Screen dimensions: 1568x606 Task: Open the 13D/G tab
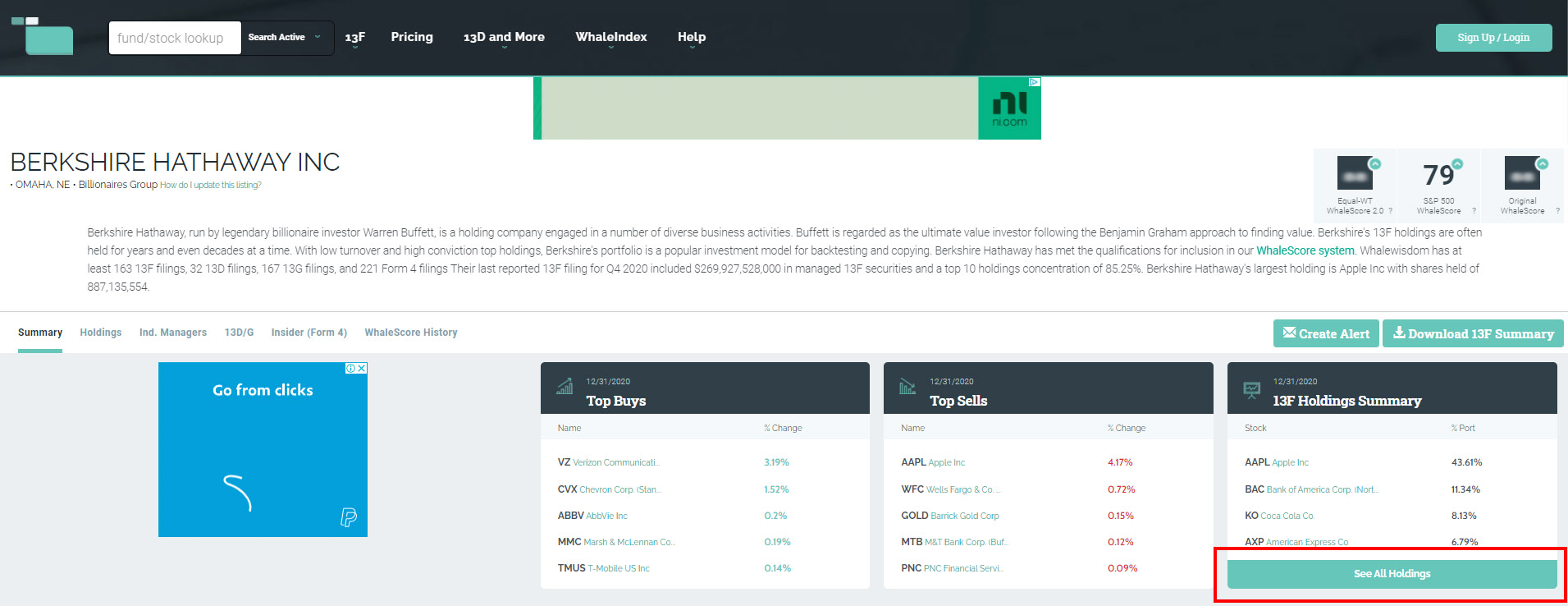point(240,333)
